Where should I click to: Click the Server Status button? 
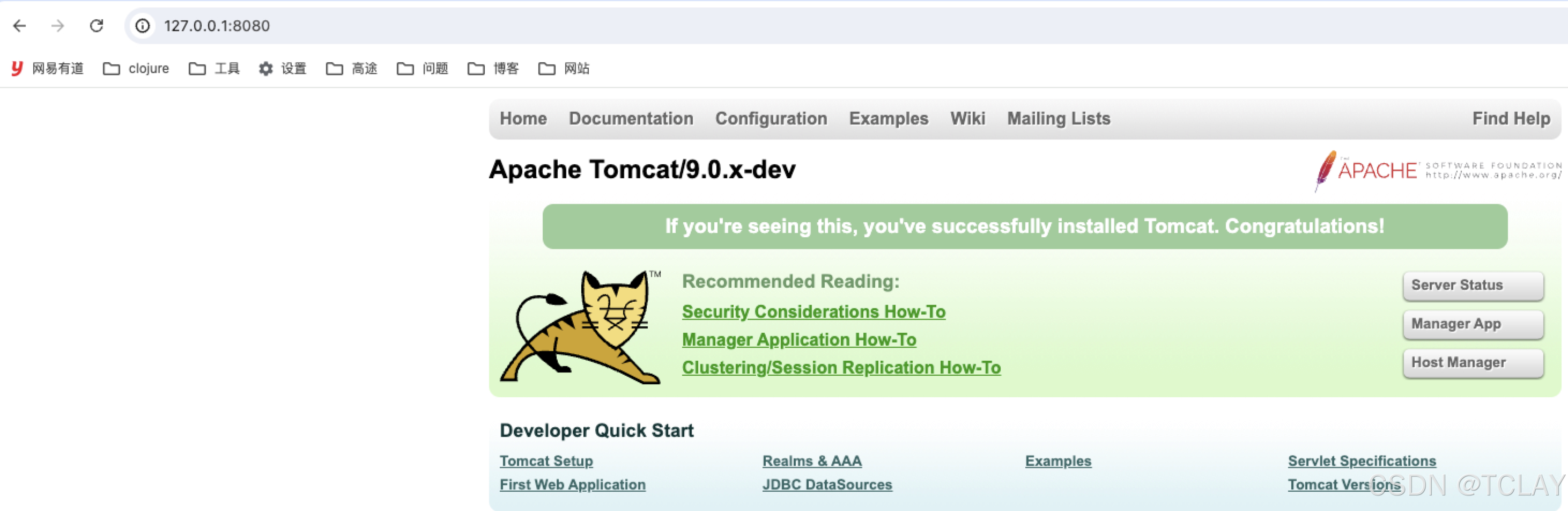[1473, 285]
